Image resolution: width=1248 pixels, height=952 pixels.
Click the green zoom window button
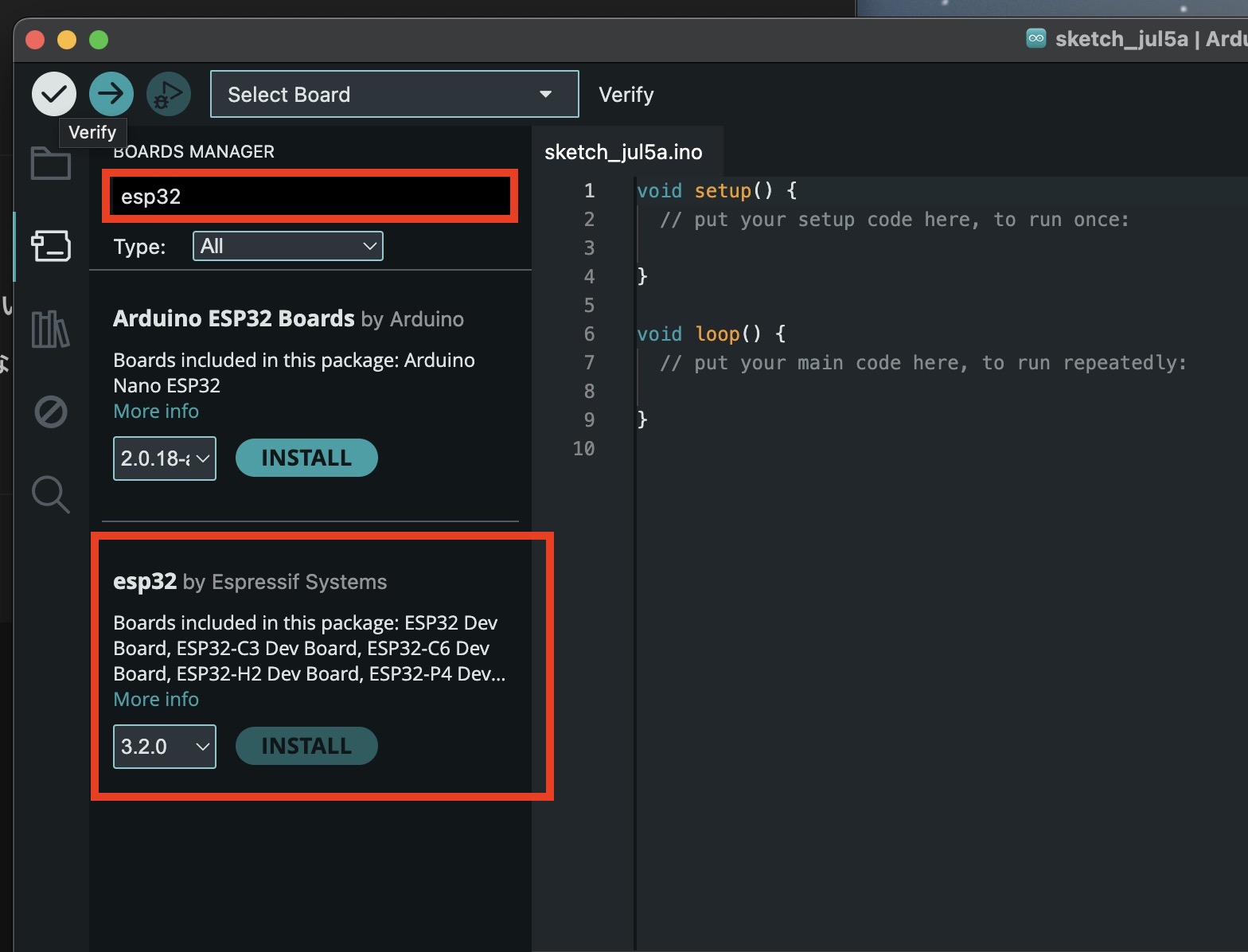[99, 39]
